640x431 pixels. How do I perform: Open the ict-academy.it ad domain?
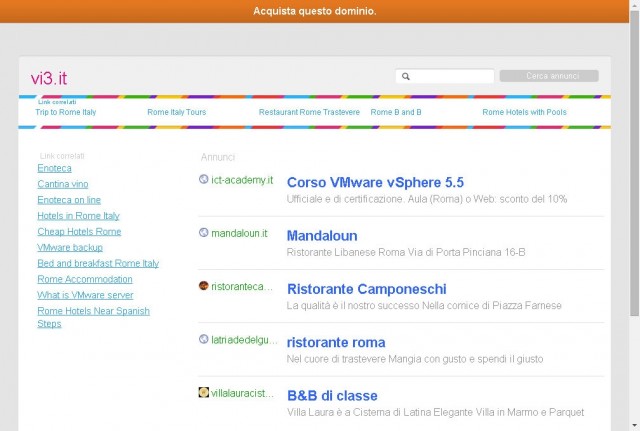click(242, 180)
